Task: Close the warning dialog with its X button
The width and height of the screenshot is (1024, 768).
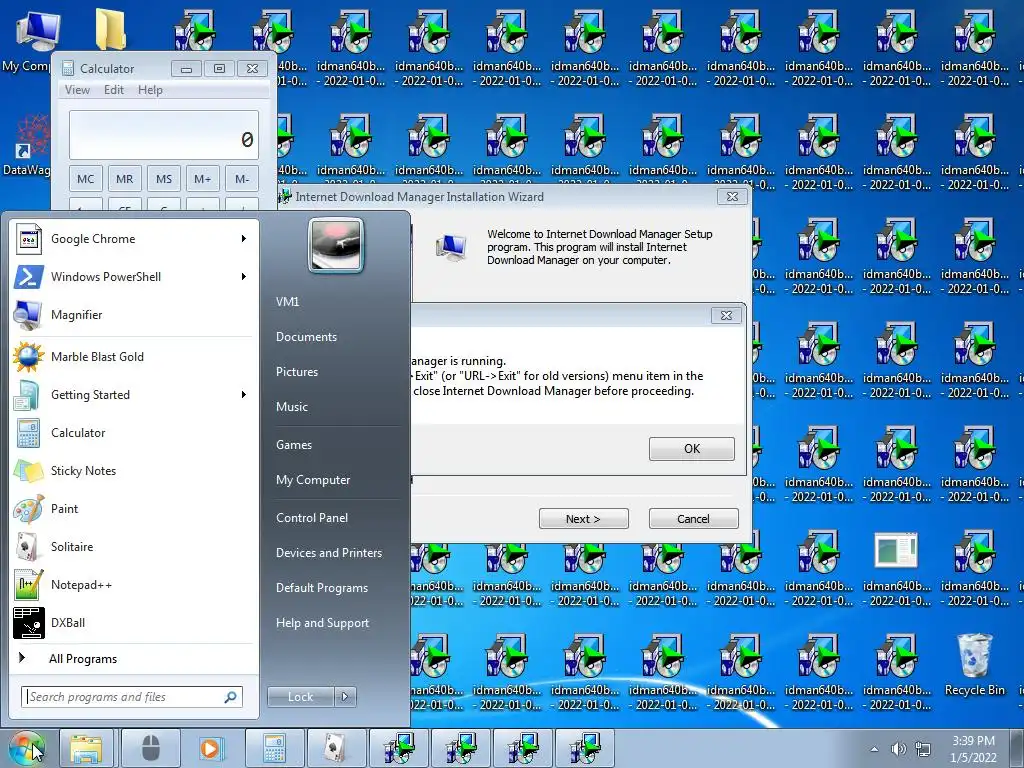Action: click(726, 315)
